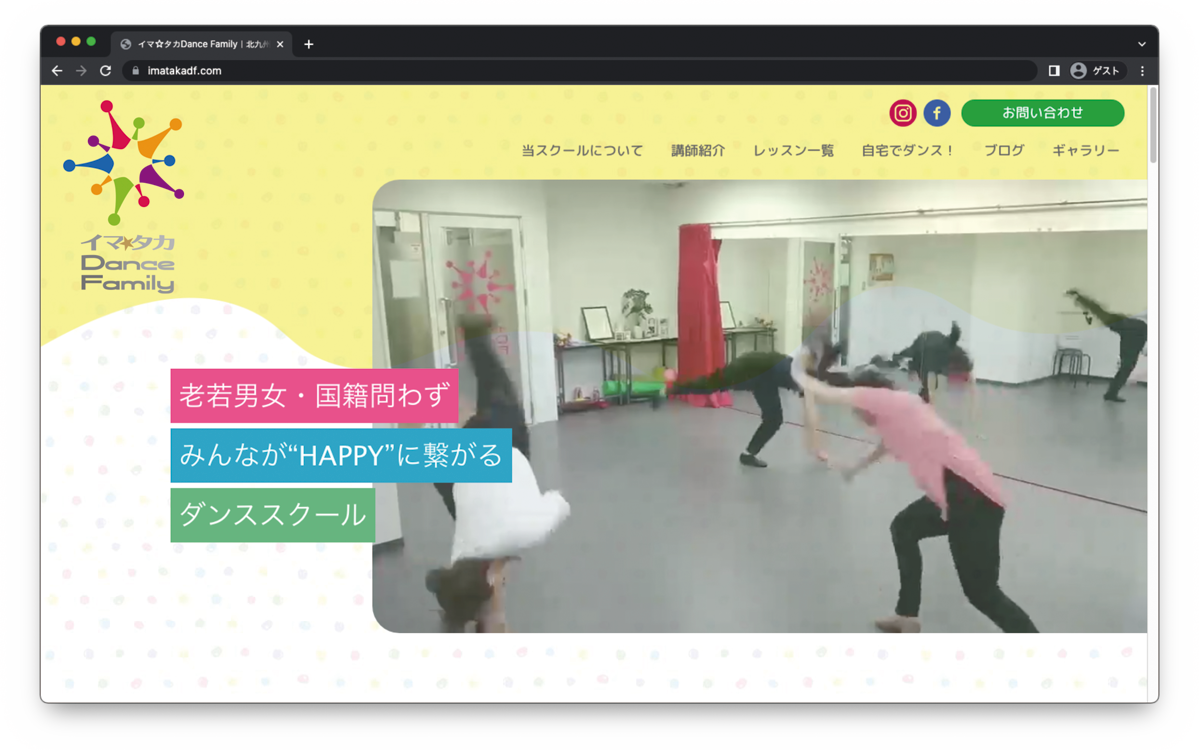Go to レッスン一覧 page
This screenshot has height=750, width=1200.
[793, 150]
